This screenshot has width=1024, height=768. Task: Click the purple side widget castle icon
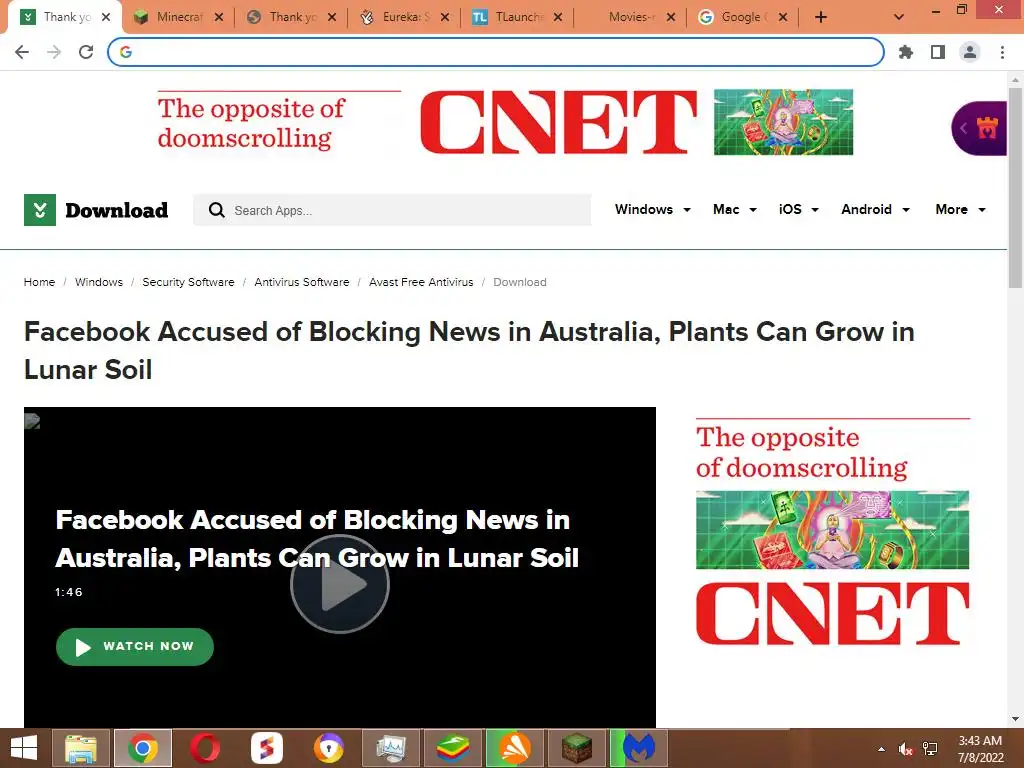point(987,128)
